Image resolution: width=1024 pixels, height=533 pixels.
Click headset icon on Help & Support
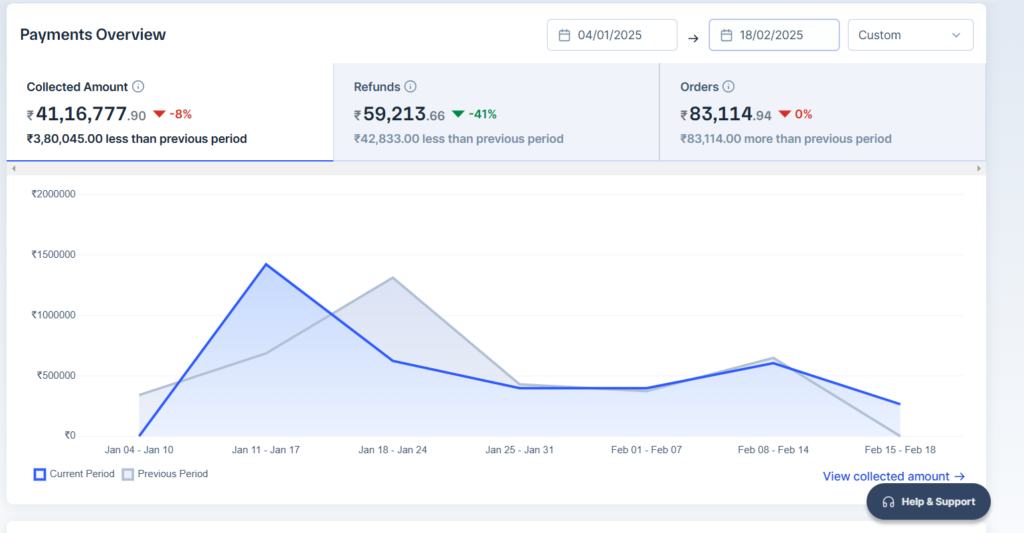coord(888,502)
